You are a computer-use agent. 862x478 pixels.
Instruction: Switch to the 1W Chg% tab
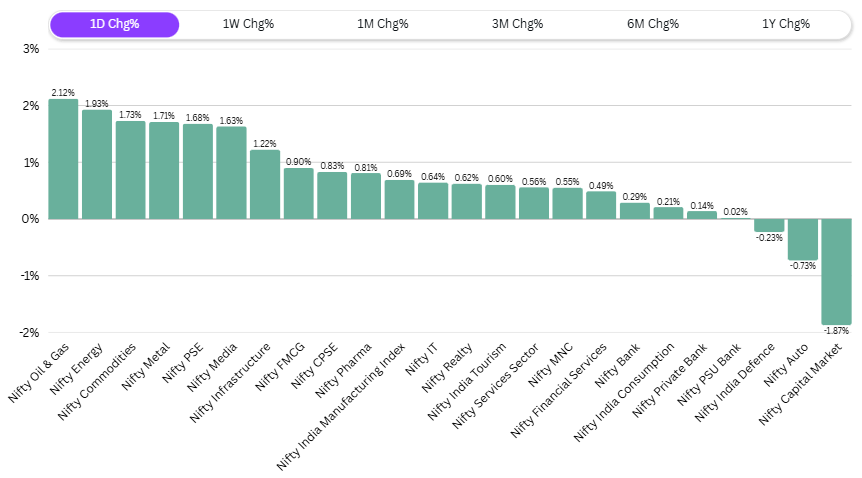point(249,25)
